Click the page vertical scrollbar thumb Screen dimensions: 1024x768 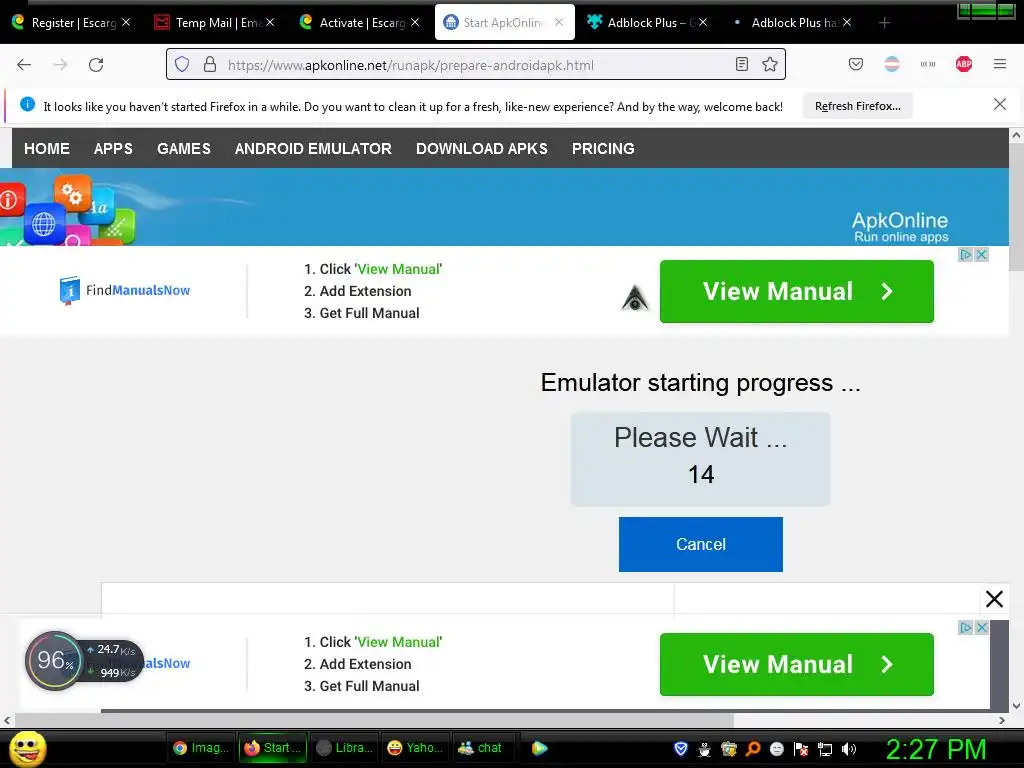click(1016, 206)
